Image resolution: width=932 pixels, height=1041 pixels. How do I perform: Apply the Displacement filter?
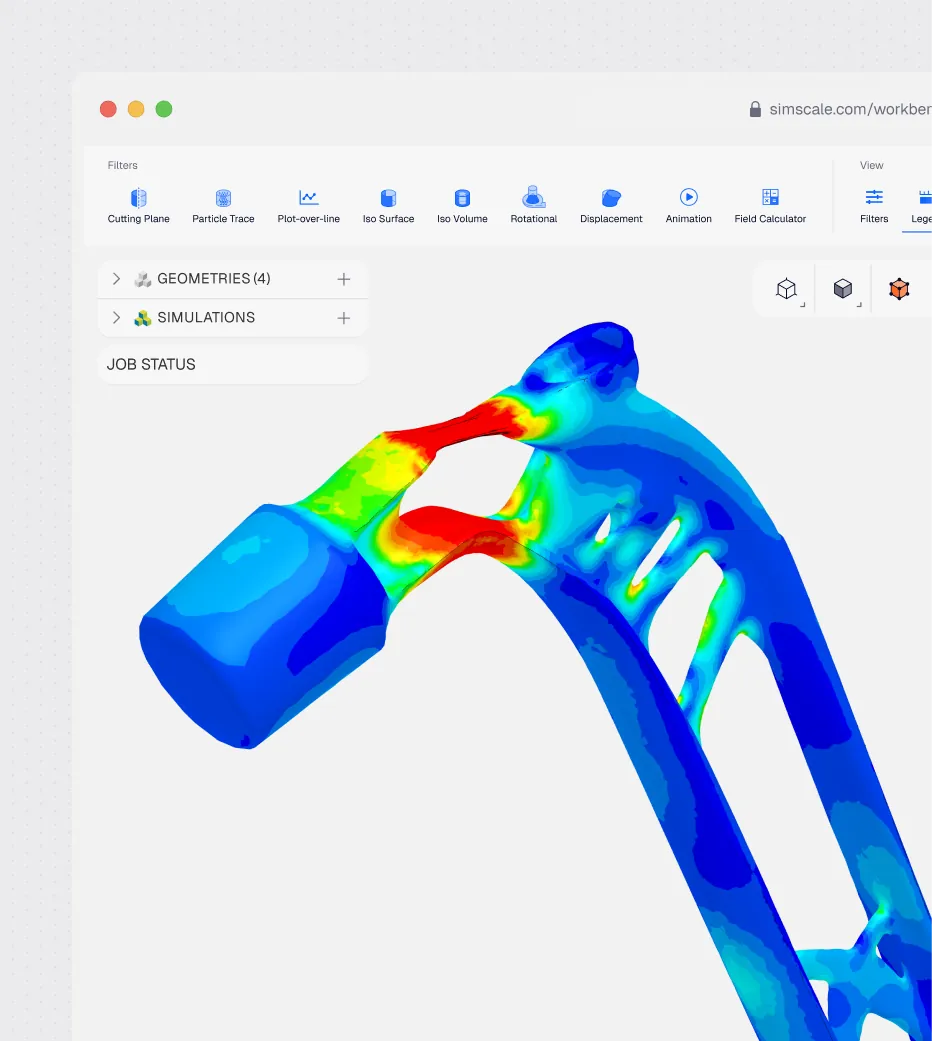pyautogui.click(x=611, y=206)
